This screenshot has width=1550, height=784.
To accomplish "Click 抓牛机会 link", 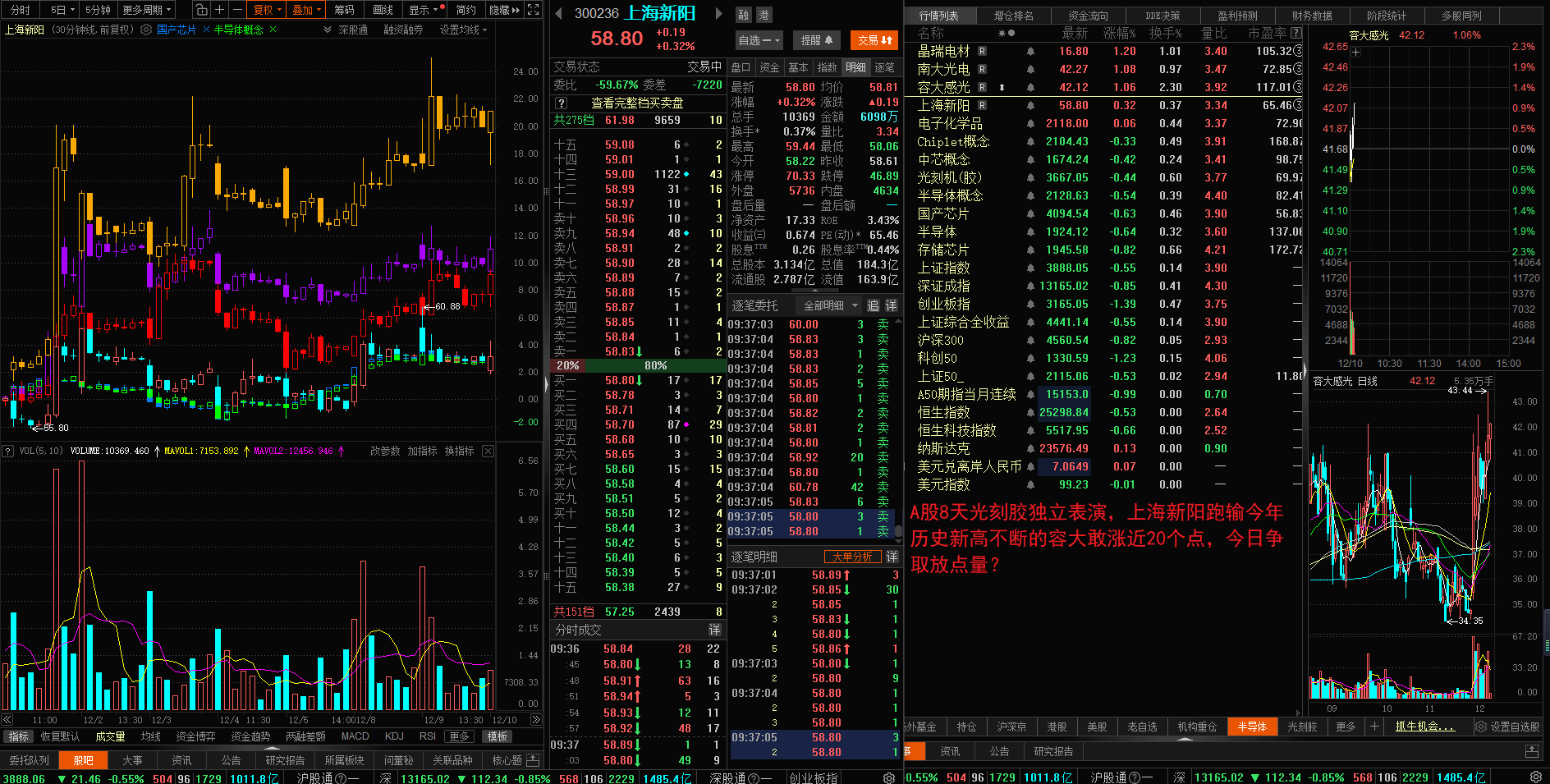I will tap(1425, 727).
